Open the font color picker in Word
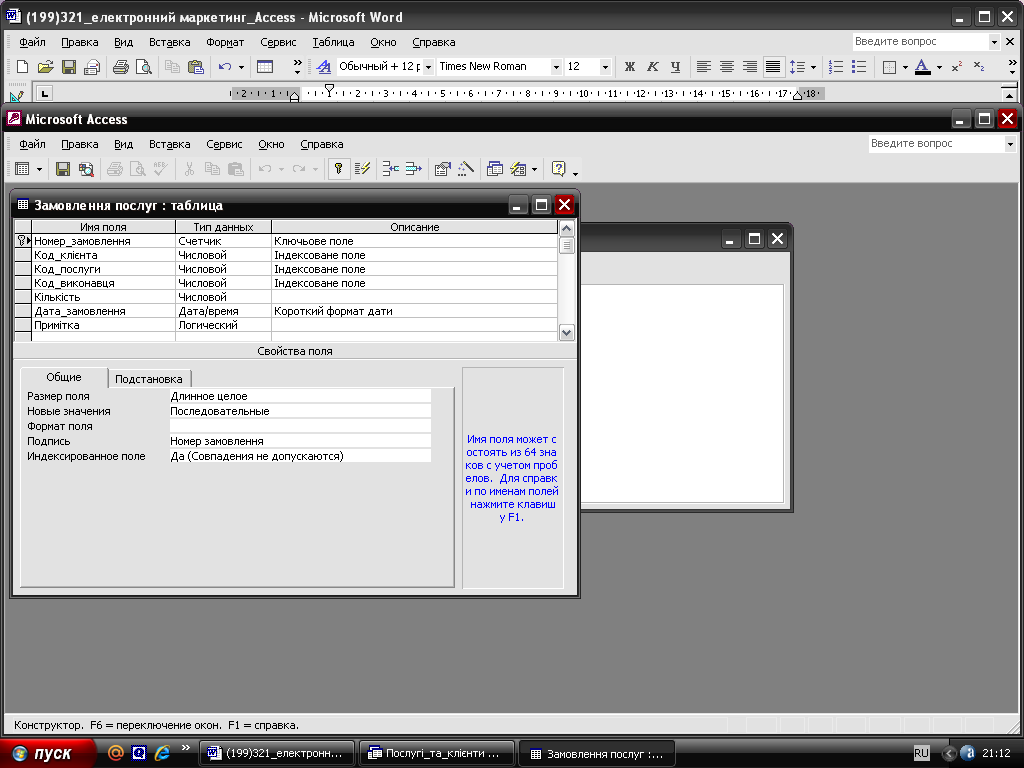1024x768 pixels. coord(939,67)
